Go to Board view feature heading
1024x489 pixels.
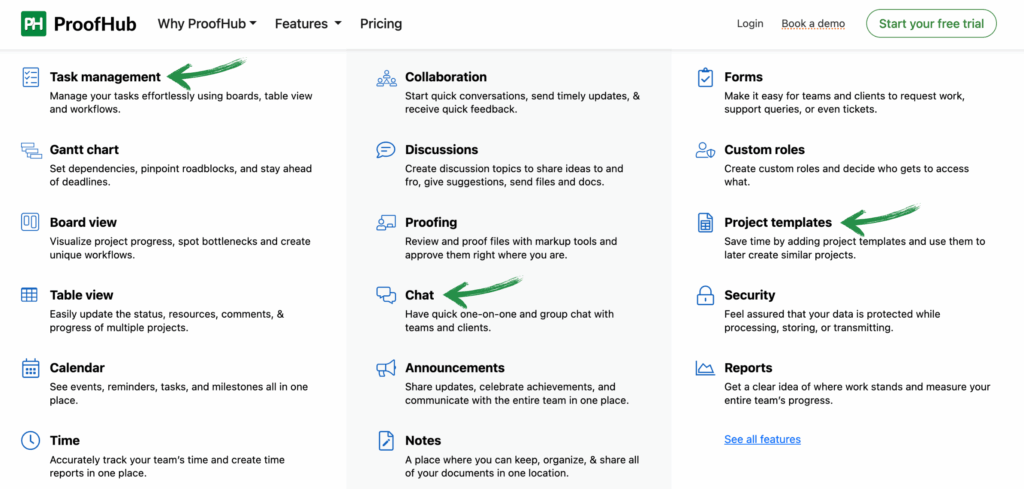point(83,222)
